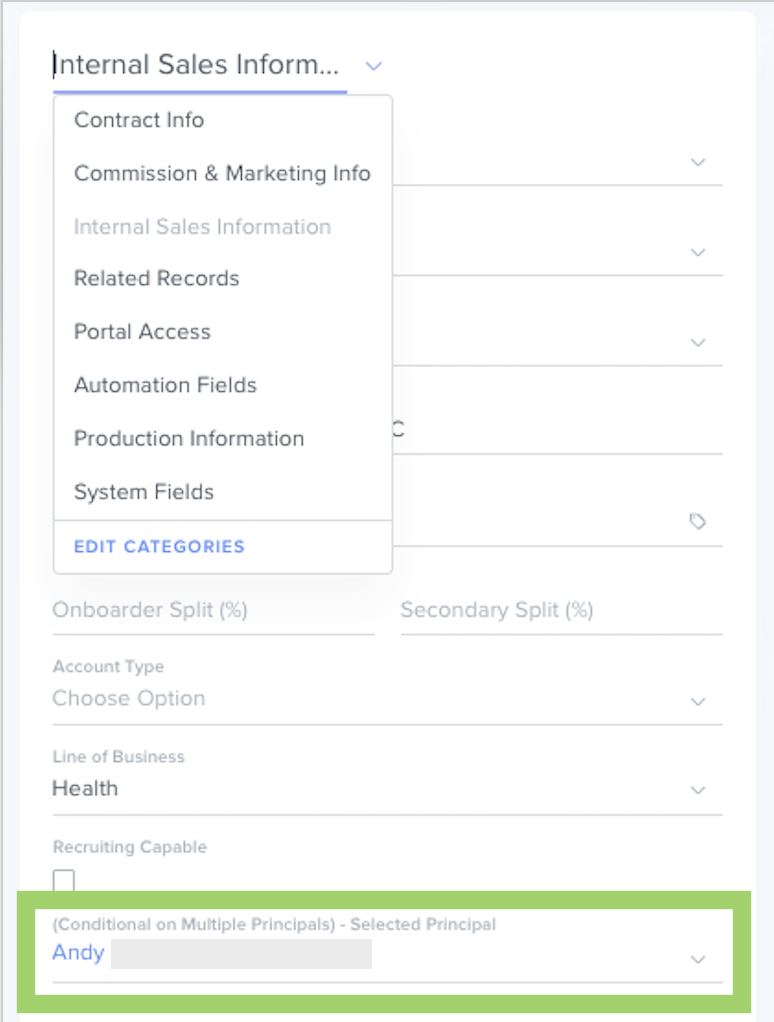Click the tag icon on the right
This screenshot has height=1022, width=774.
pyautogui.click(x=697, y=521)
